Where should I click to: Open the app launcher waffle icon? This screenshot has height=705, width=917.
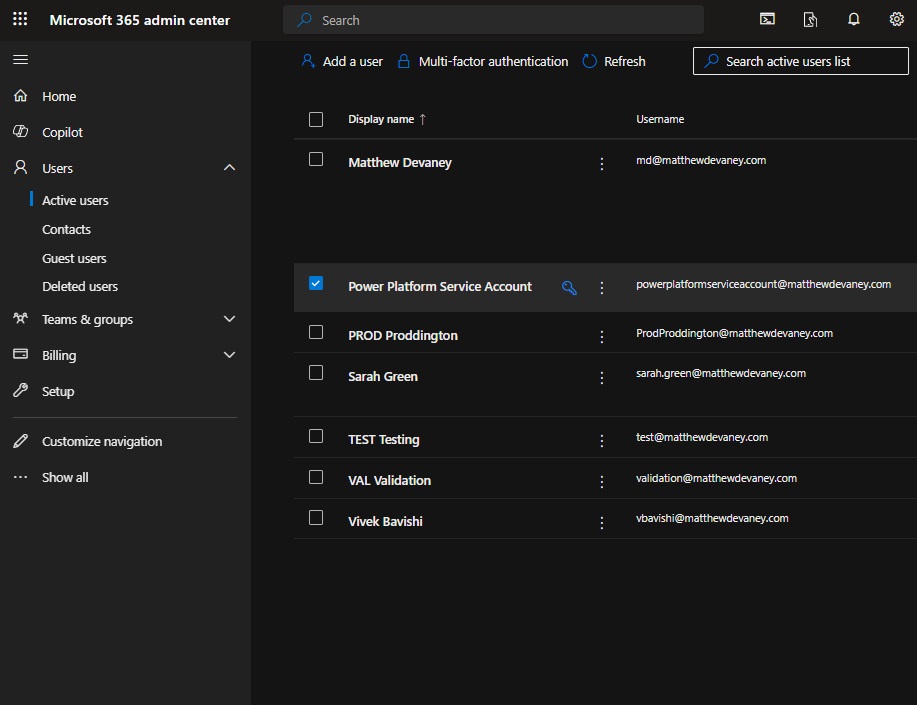click(20, 19)
